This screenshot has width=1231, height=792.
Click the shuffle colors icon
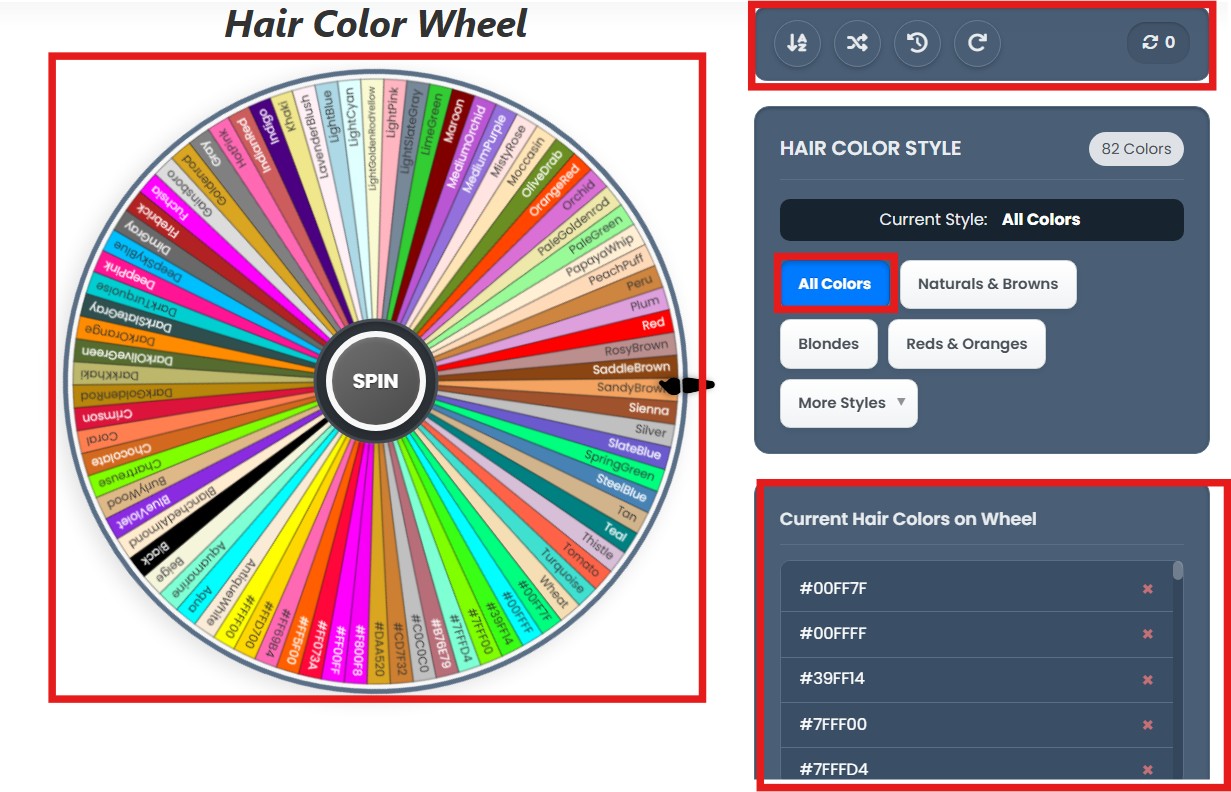pos(857,43)
